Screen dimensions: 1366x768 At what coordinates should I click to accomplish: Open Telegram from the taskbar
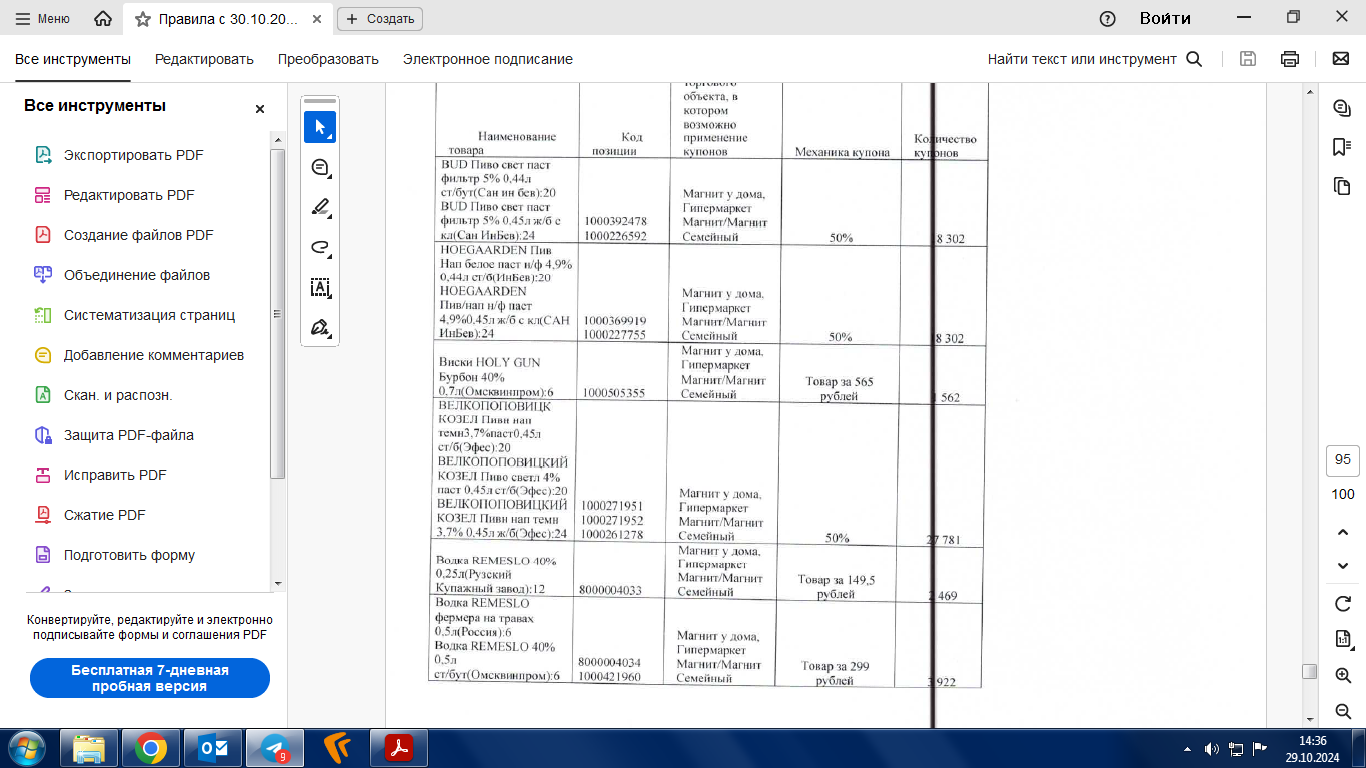pos(274,748)
